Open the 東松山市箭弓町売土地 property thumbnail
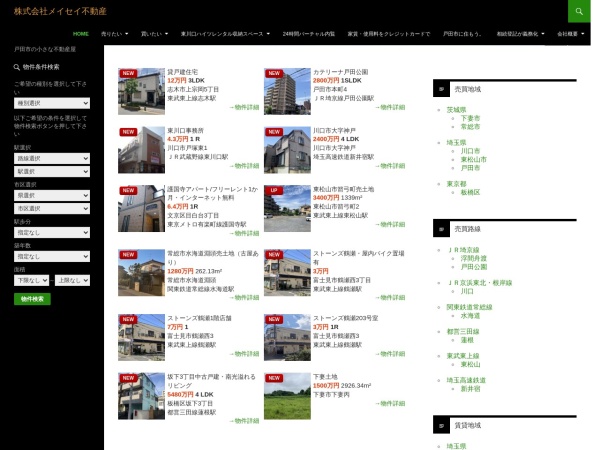This screenshot has width=600, height=450. click(x=287, y=209)
